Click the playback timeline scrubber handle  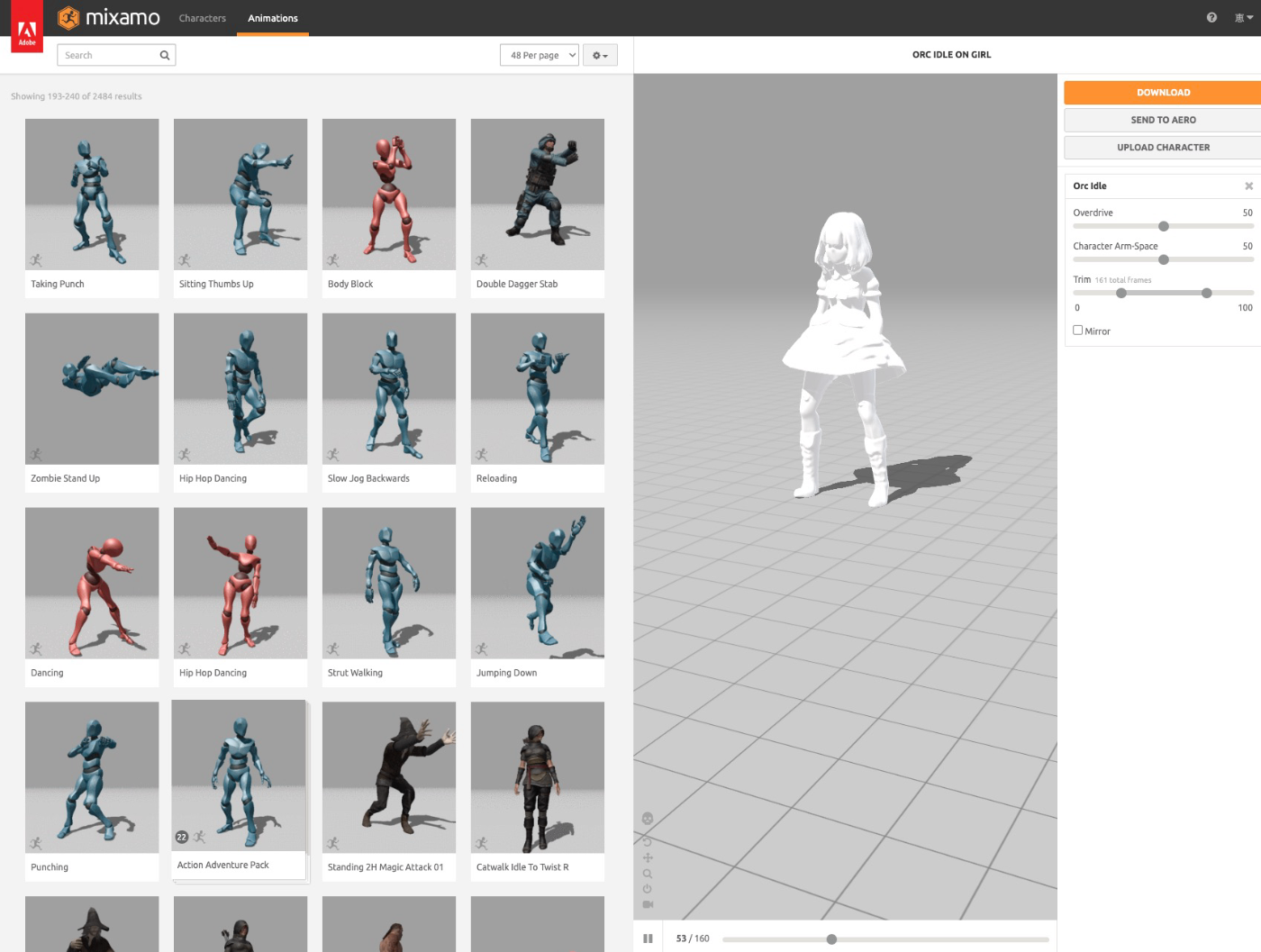point(831,939)
